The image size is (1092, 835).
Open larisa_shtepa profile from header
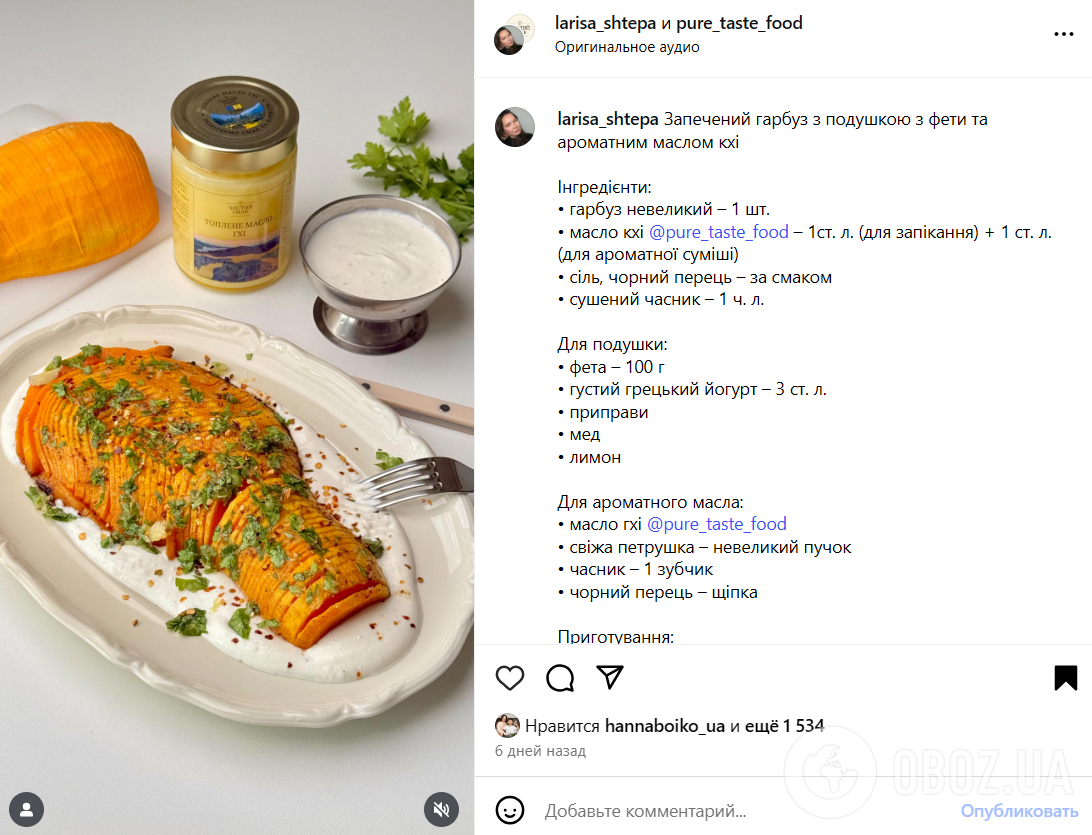pyautogui.click(x=605, y=23)
